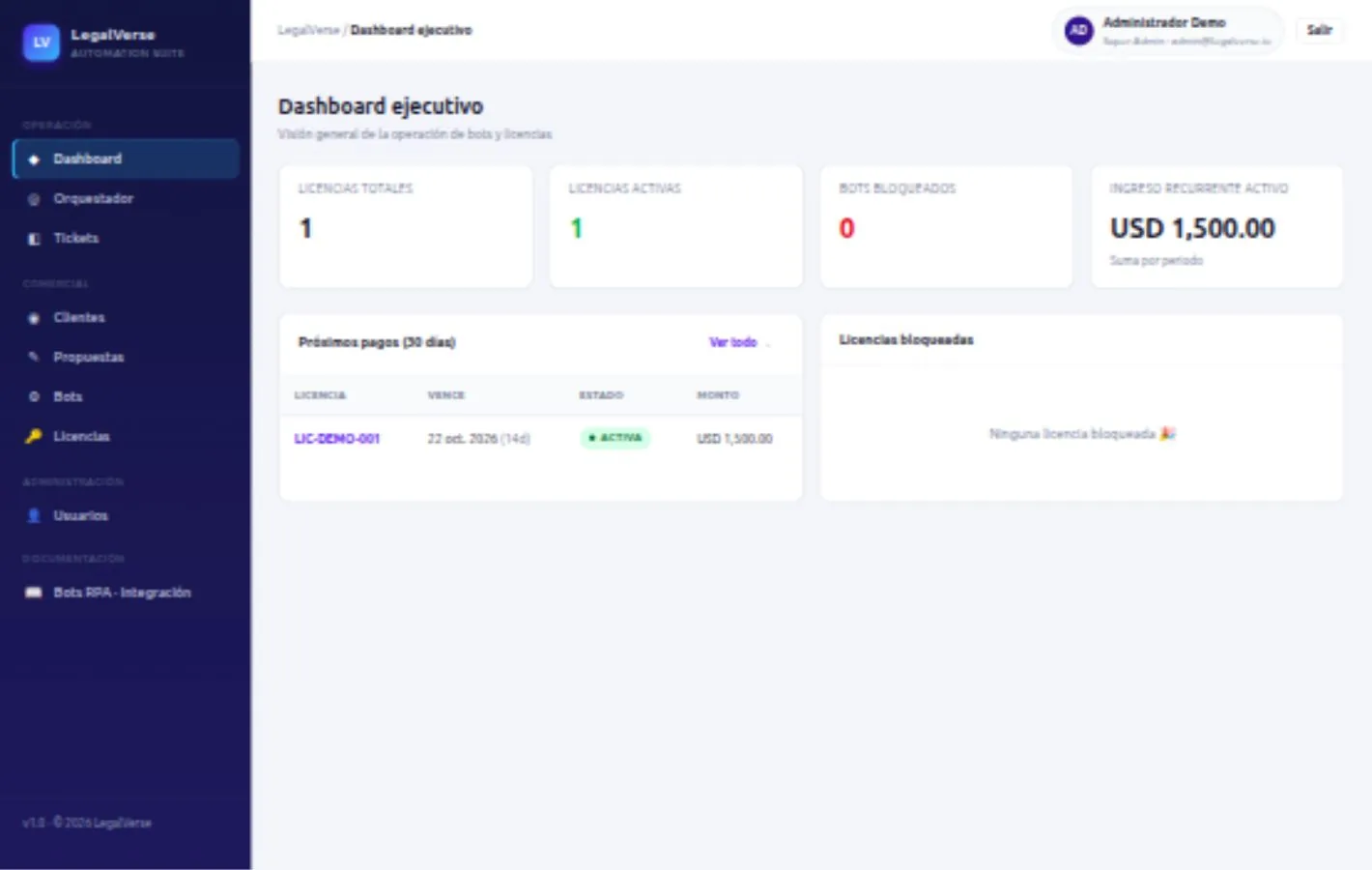1372x870 pixels.
Task: Click the expiry date 22 oct. 2026
Action: (x=462, y=439)
